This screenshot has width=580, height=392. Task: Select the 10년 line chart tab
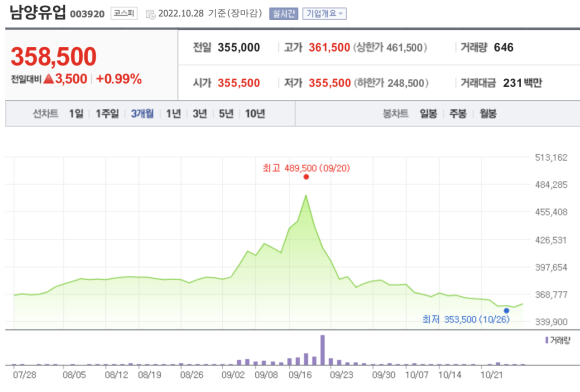[x=255, y=114]
